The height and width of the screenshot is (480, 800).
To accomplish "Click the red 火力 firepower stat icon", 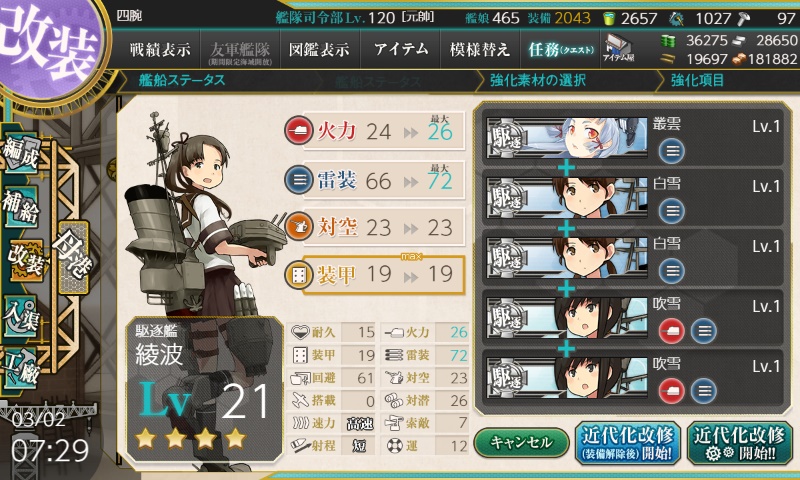I will (x=298, y=131).
